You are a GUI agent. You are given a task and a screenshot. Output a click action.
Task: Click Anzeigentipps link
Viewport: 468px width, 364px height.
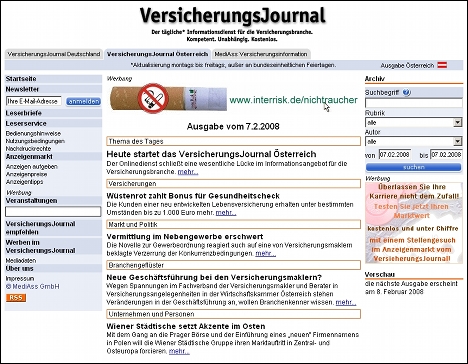coord(24,182)
